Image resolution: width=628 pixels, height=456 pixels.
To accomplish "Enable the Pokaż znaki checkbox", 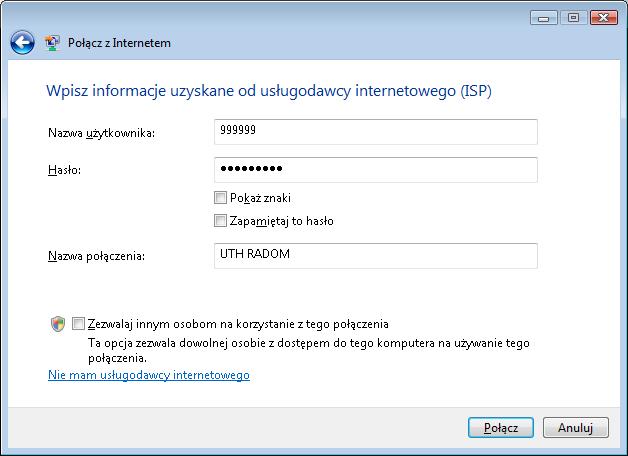I will [221, 198].
